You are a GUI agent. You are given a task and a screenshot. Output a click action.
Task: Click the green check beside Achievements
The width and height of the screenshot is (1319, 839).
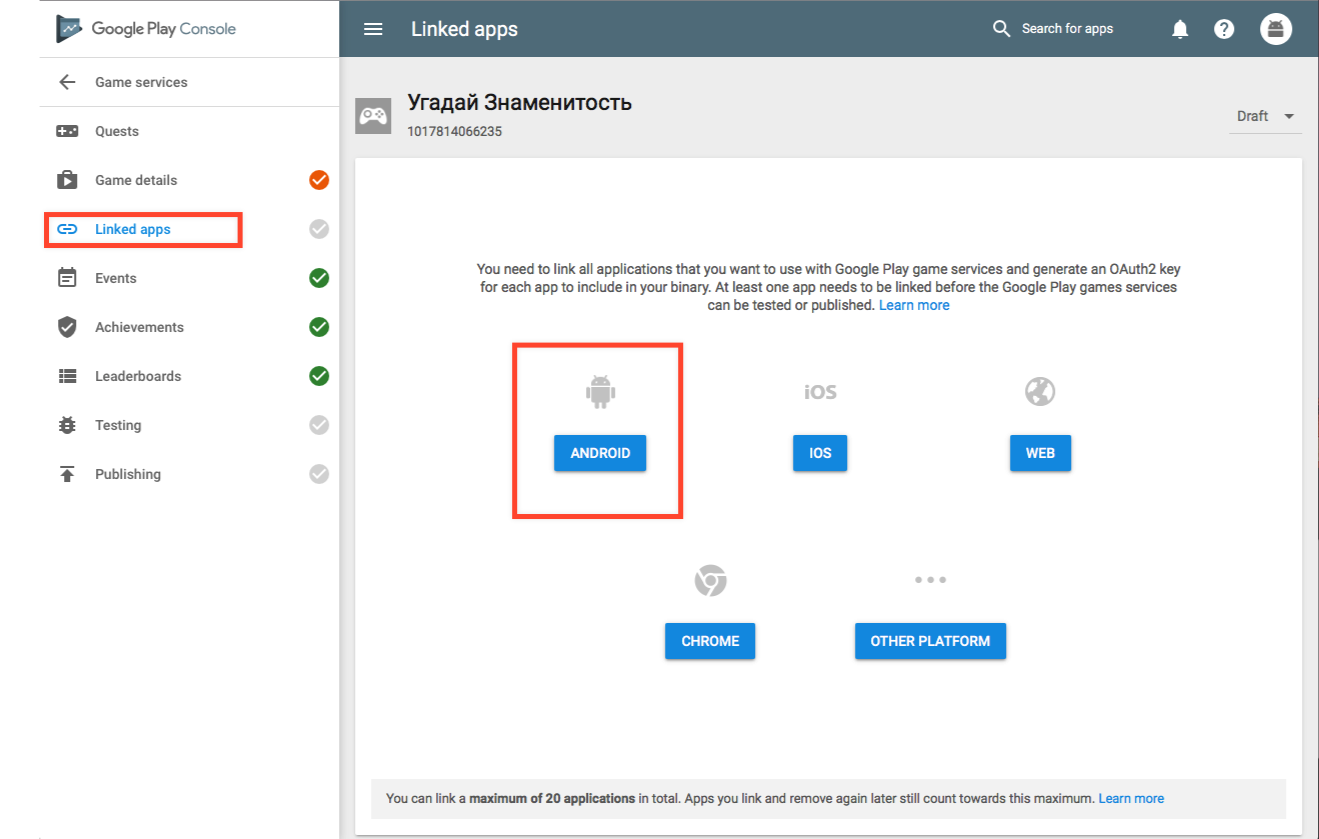[319, 327]
